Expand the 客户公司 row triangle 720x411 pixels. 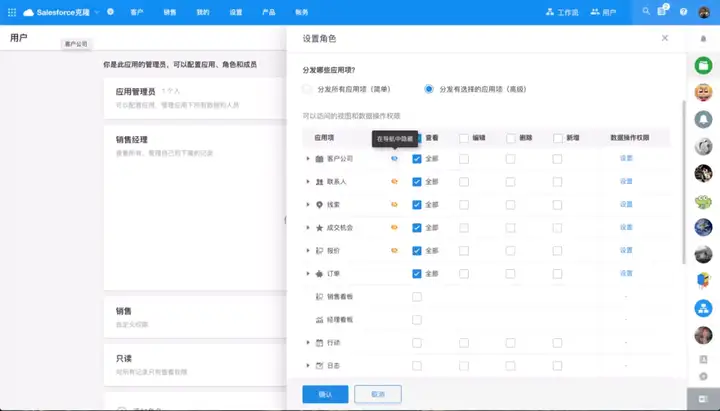point(308,158)
